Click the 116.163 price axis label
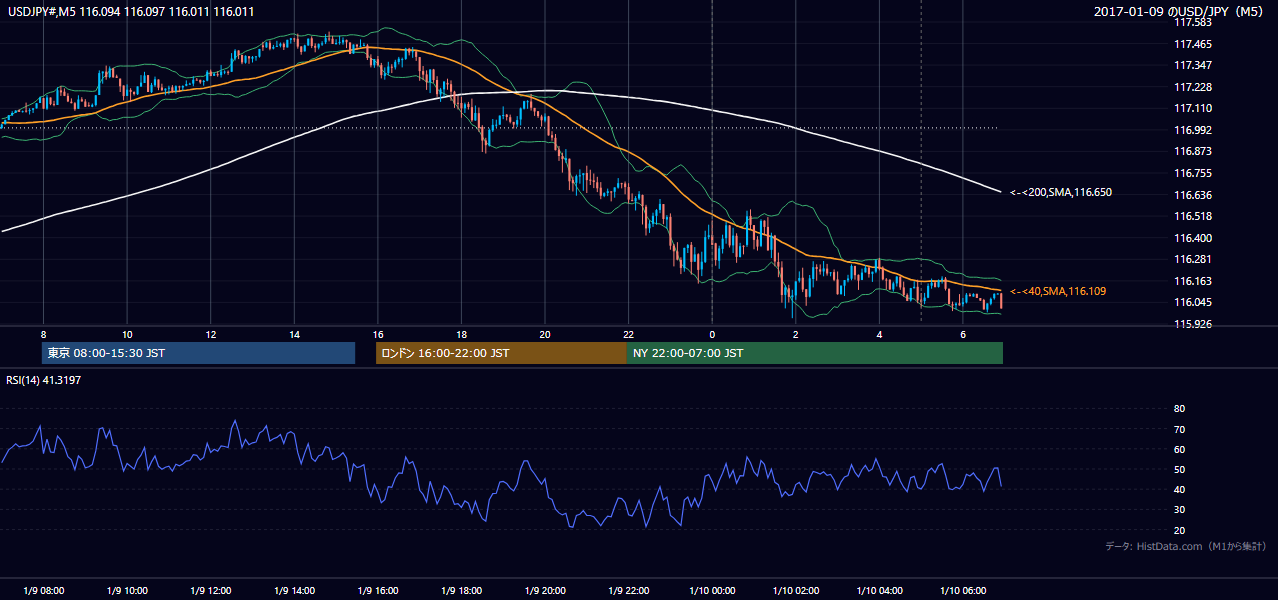1278x600 pixels. pyautogui.click(x=1193, y=281)
